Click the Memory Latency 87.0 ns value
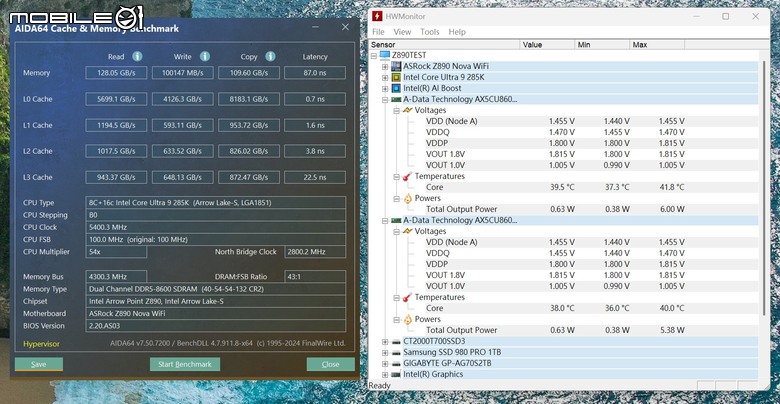The height and width of the screenshot is (404, 780). point(315,73)
